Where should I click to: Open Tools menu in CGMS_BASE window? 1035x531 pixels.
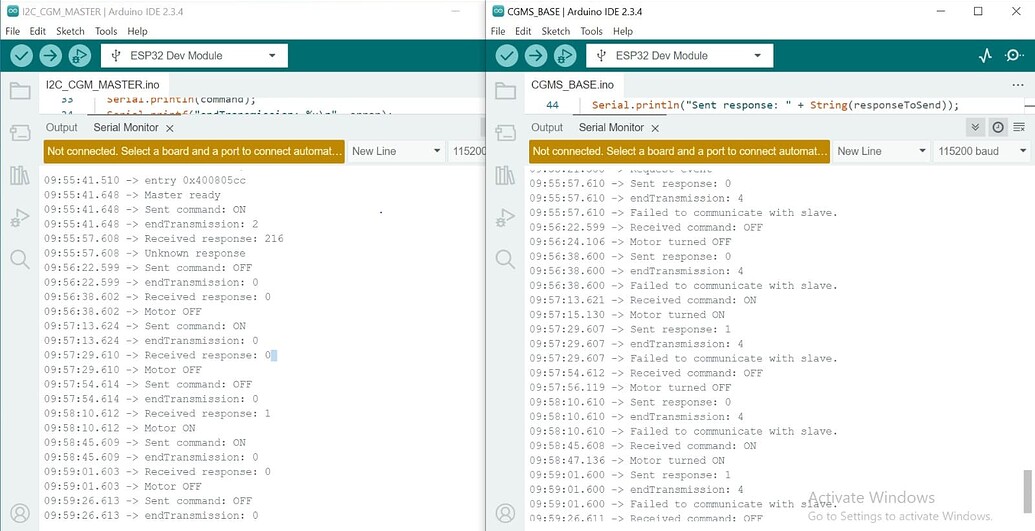pyautogui.click(x=591, y=31)
